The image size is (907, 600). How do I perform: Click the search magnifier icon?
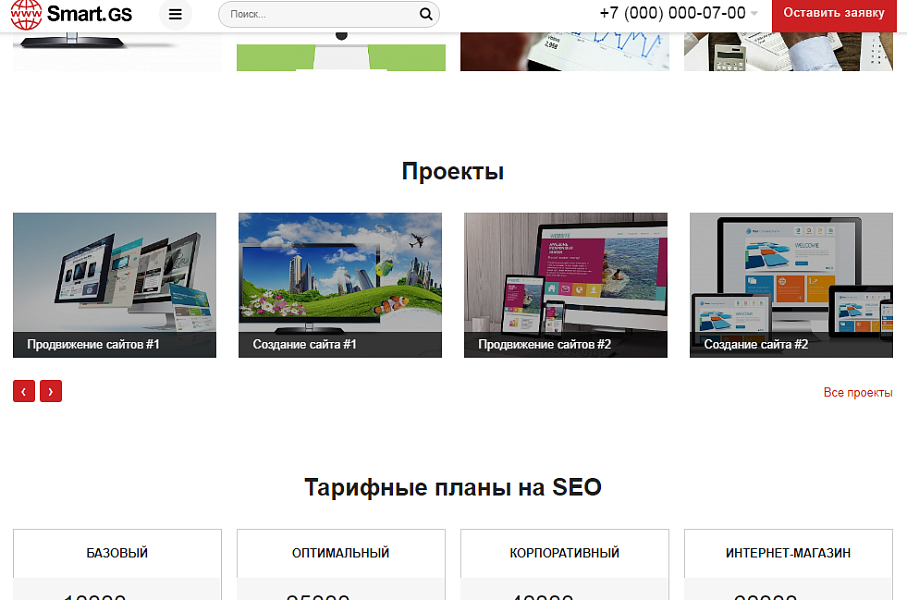point(426,15)
